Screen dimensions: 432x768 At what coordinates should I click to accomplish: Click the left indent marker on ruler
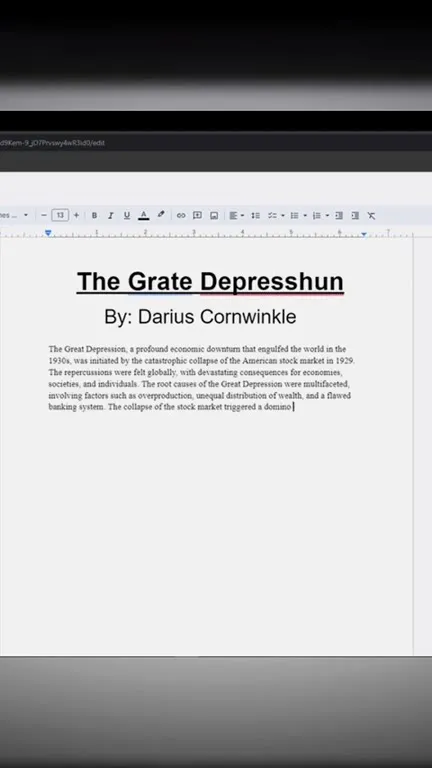tap(48, 233)
